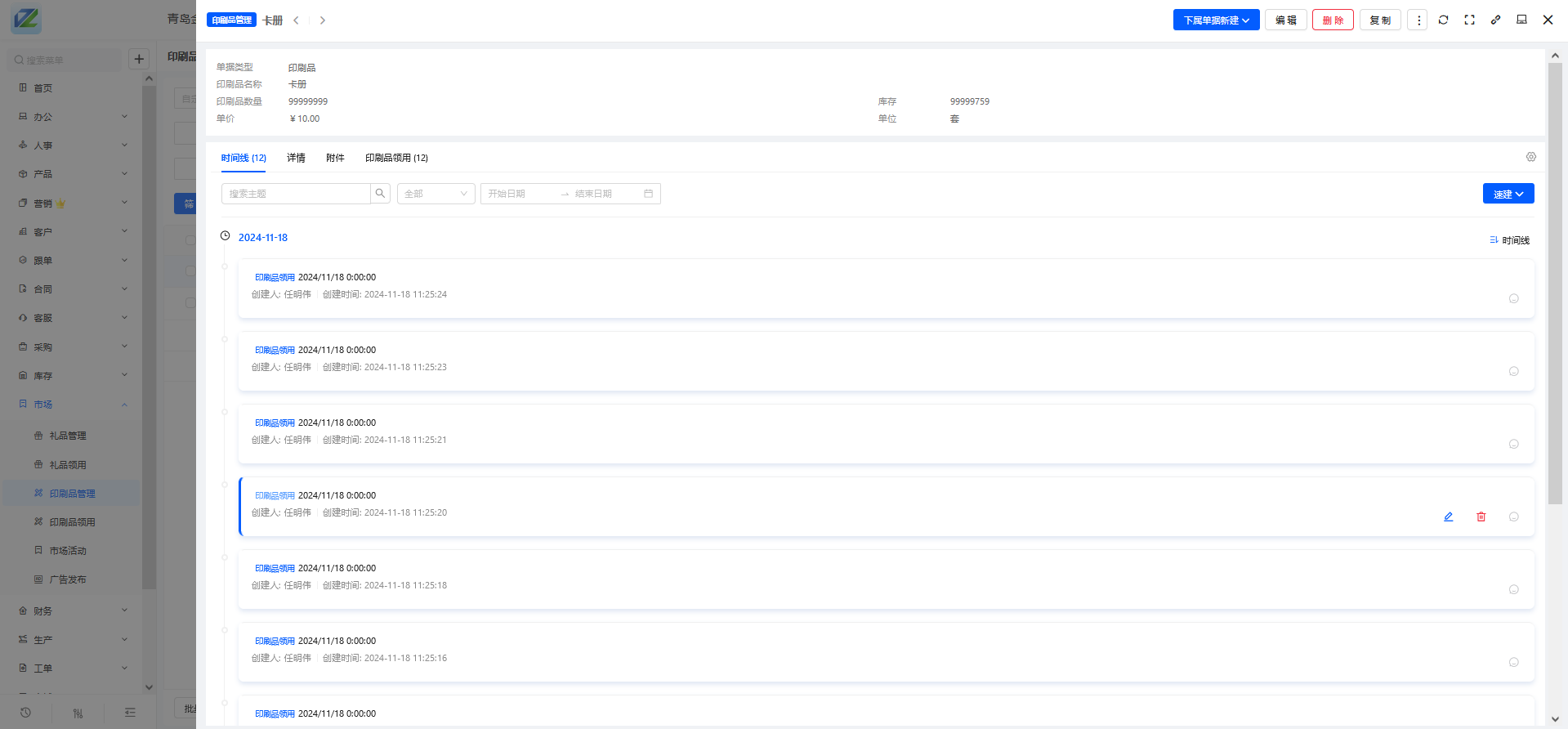Click the comment icon on the 11:25:24 entry
Screen dimensions: 1568x729
coord(1513,298)
